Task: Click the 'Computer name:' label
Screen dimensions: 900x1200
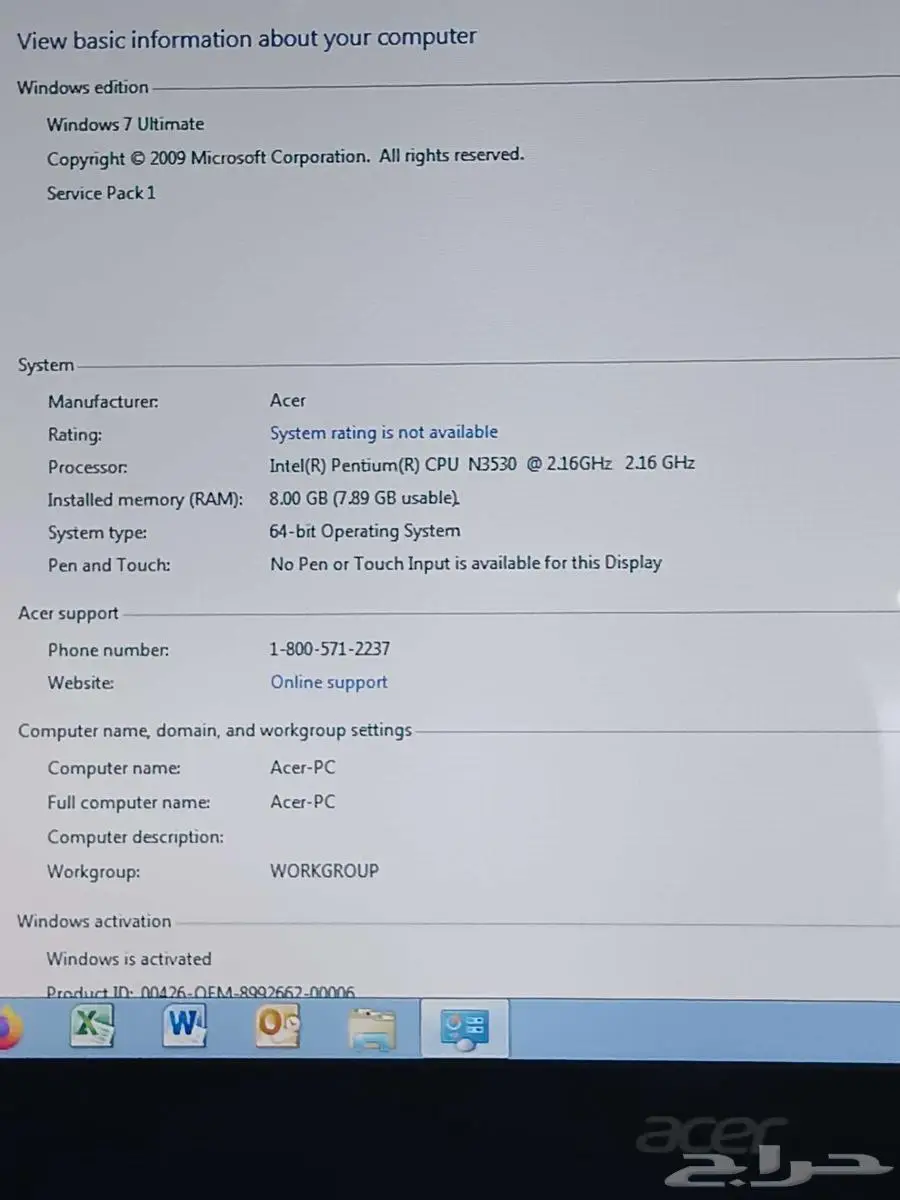Action: (114, 769)
